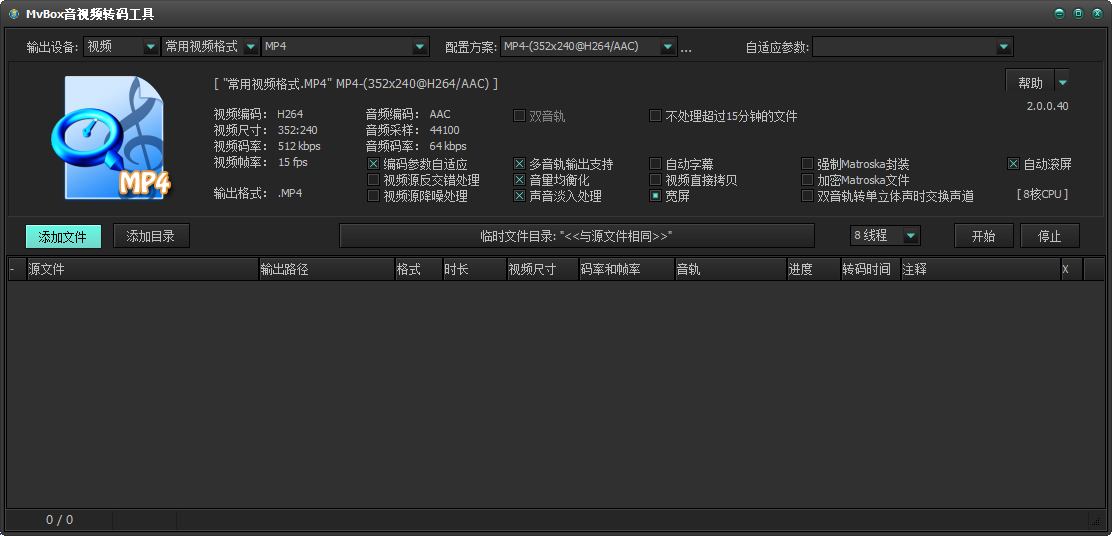Screen dimensions: 1112x536
Task: Click the 15 fps frame rate value
Action: point(292,162)
